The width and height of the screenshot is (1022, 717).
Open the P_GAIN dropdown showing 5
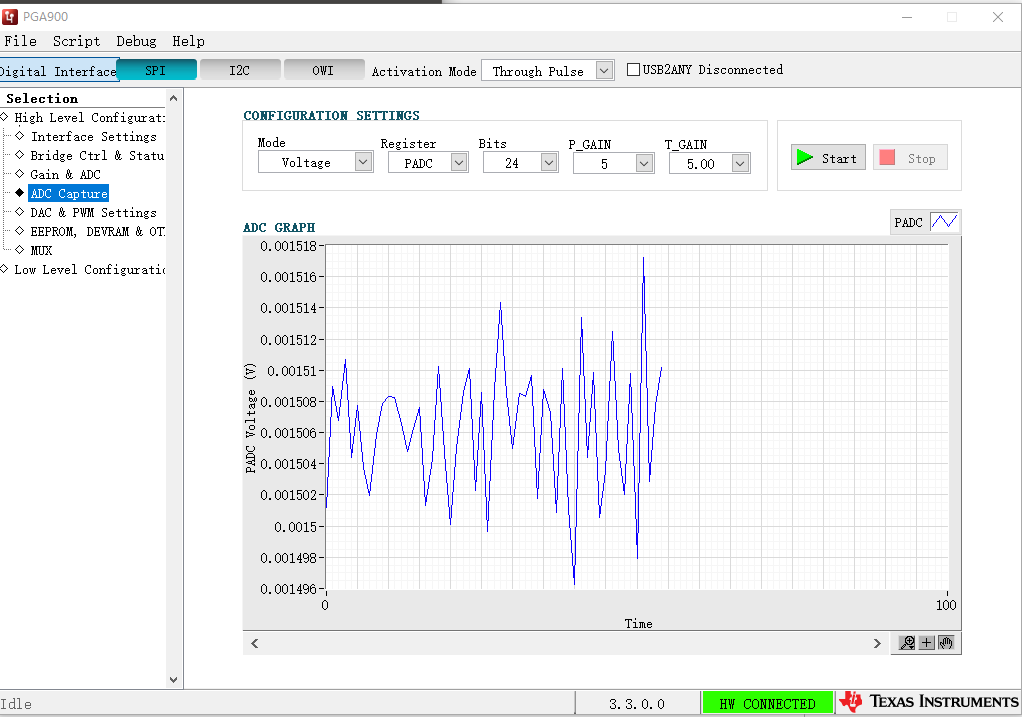click(645, 164)
